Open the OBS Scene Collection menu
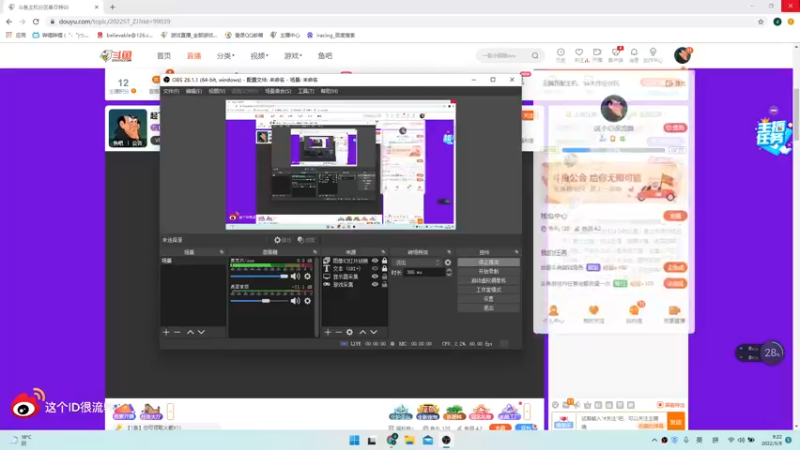800x450 pixels. (x=278, y=91)
